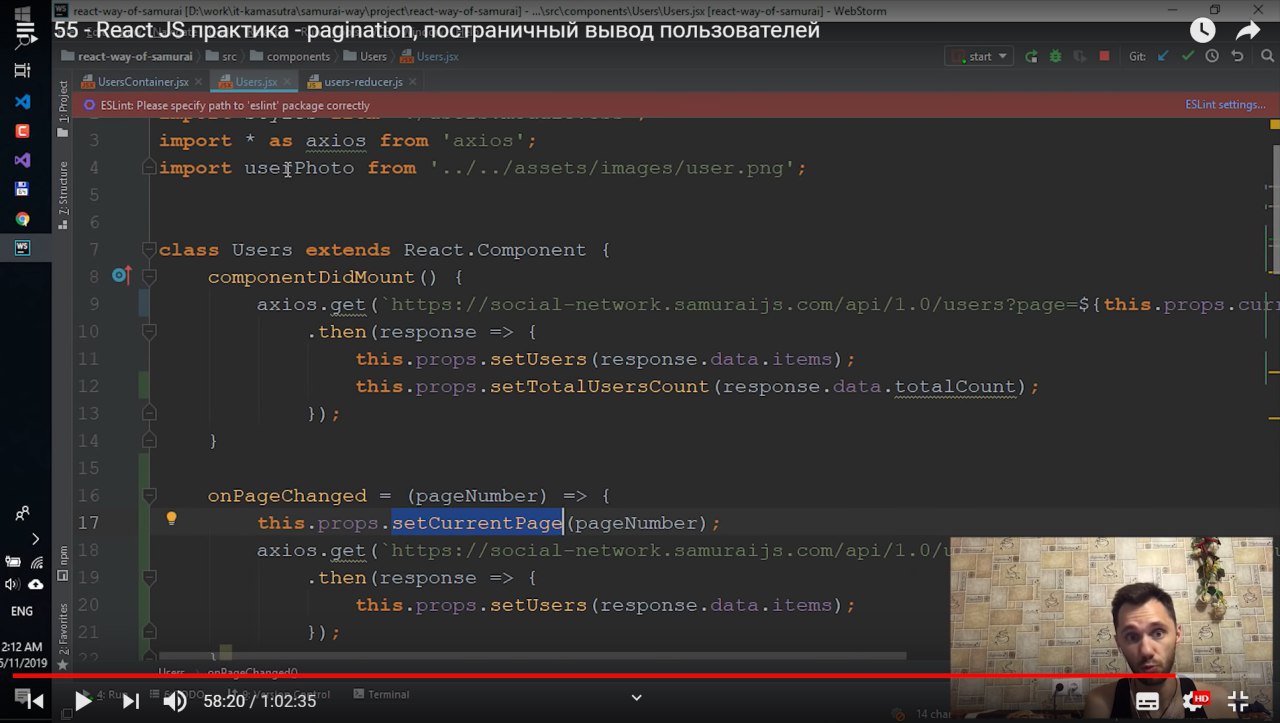The width and height of the screenshot is (1280, 723).
Task: Click the override gutter icon on line 8
Action: tap(120, 275)
